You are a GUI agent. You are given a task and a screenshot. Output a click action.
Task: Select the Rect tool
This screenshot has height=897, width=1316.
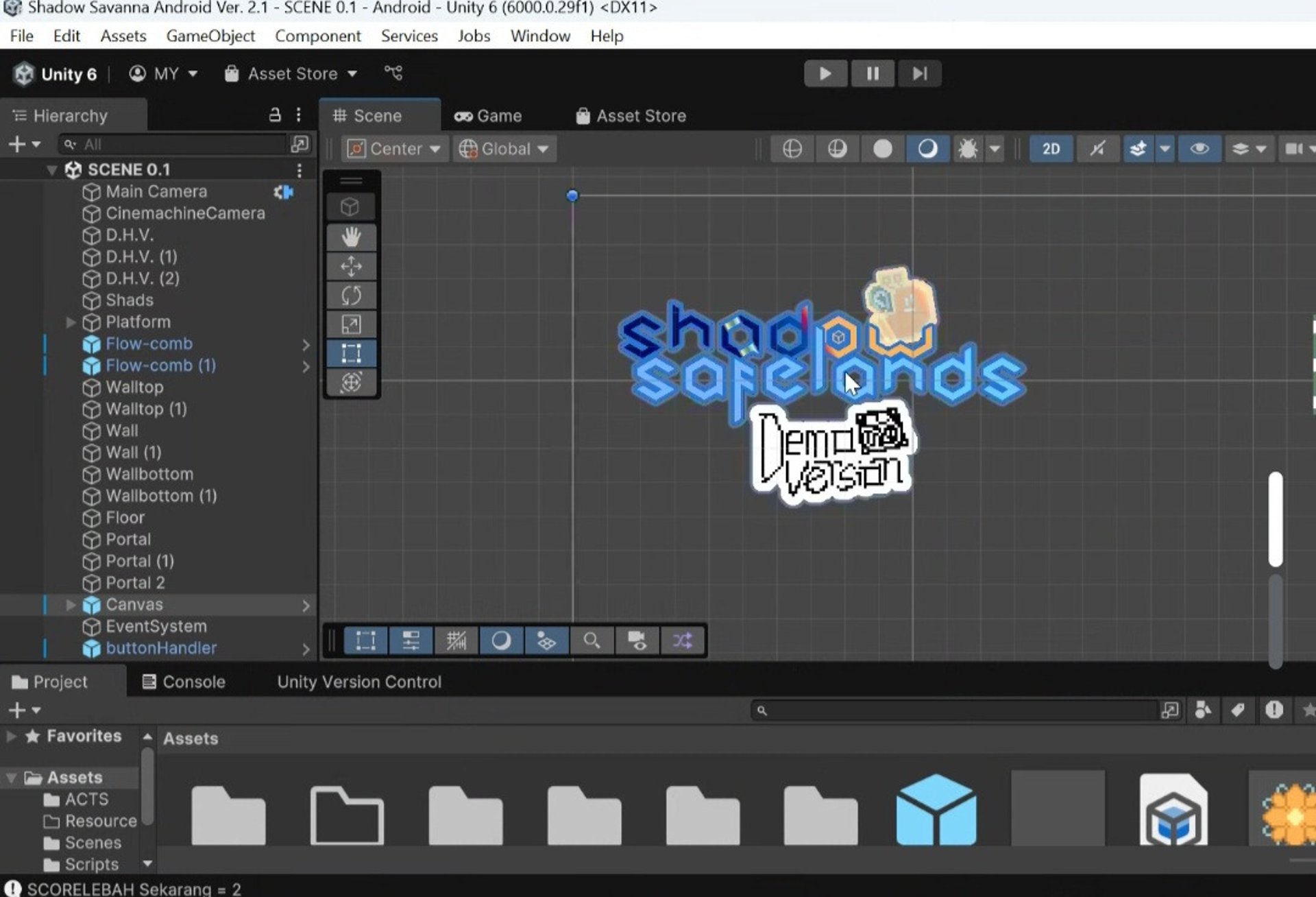[351, 354]
